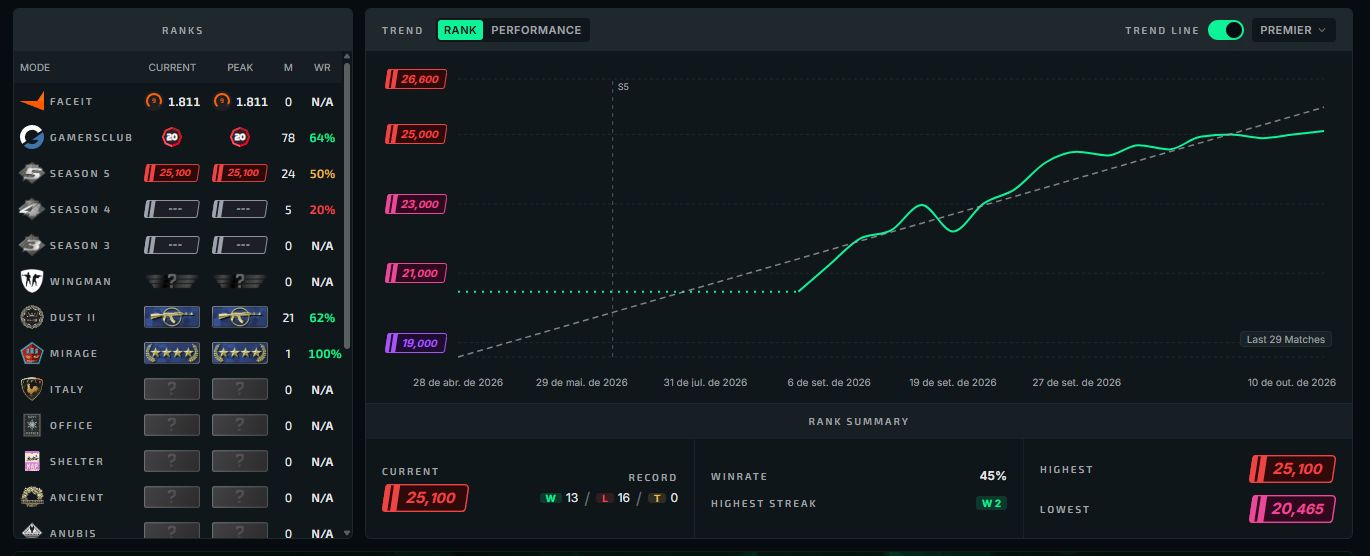Select the Office map icon
1370x556 pixels.
pos(32,425)
